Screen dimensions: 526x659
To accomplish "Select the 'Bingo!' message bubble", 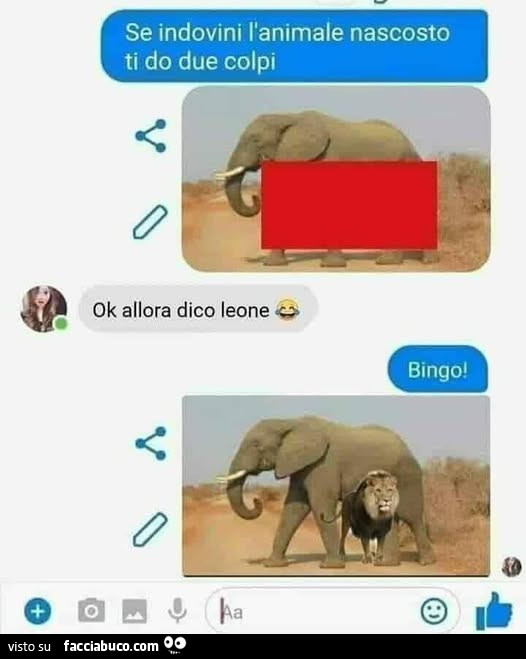I will coord(437,369).
